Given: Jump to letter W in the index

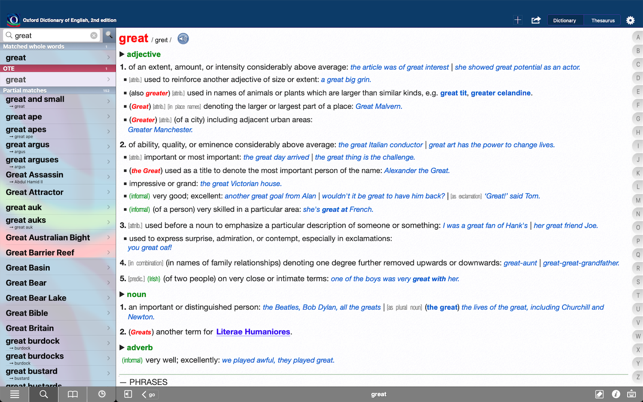Looking at the screenshot, I should point(638,336).
